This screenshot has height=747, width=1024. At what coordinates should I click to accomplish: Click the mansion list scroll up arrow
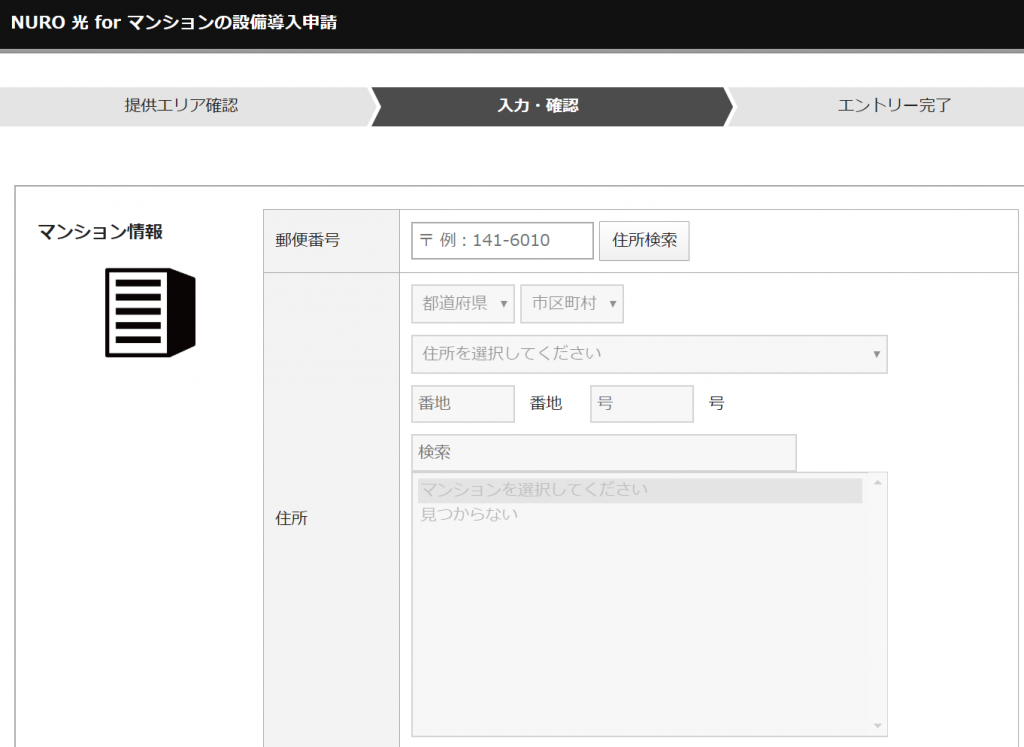[x=878, y=483]
